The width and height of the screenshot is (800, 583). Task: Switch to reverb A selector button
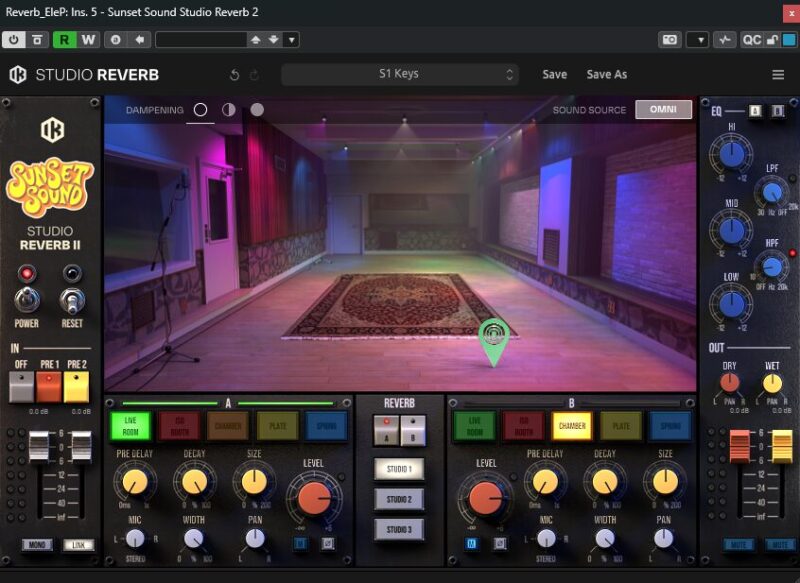click(x=386, y=431)
